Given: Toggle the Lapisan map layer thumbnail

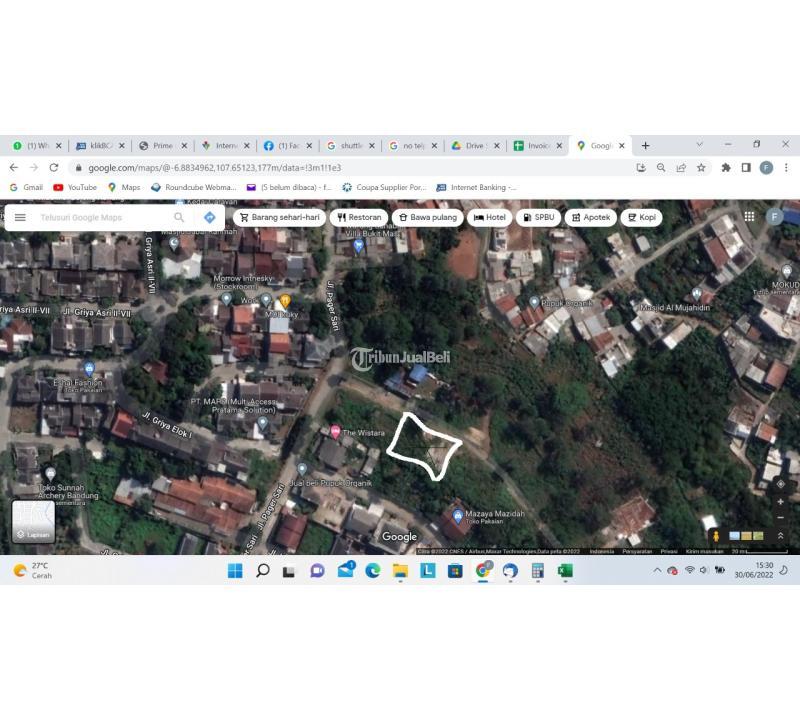Looking at the screenshot, I should pos(33,520).
